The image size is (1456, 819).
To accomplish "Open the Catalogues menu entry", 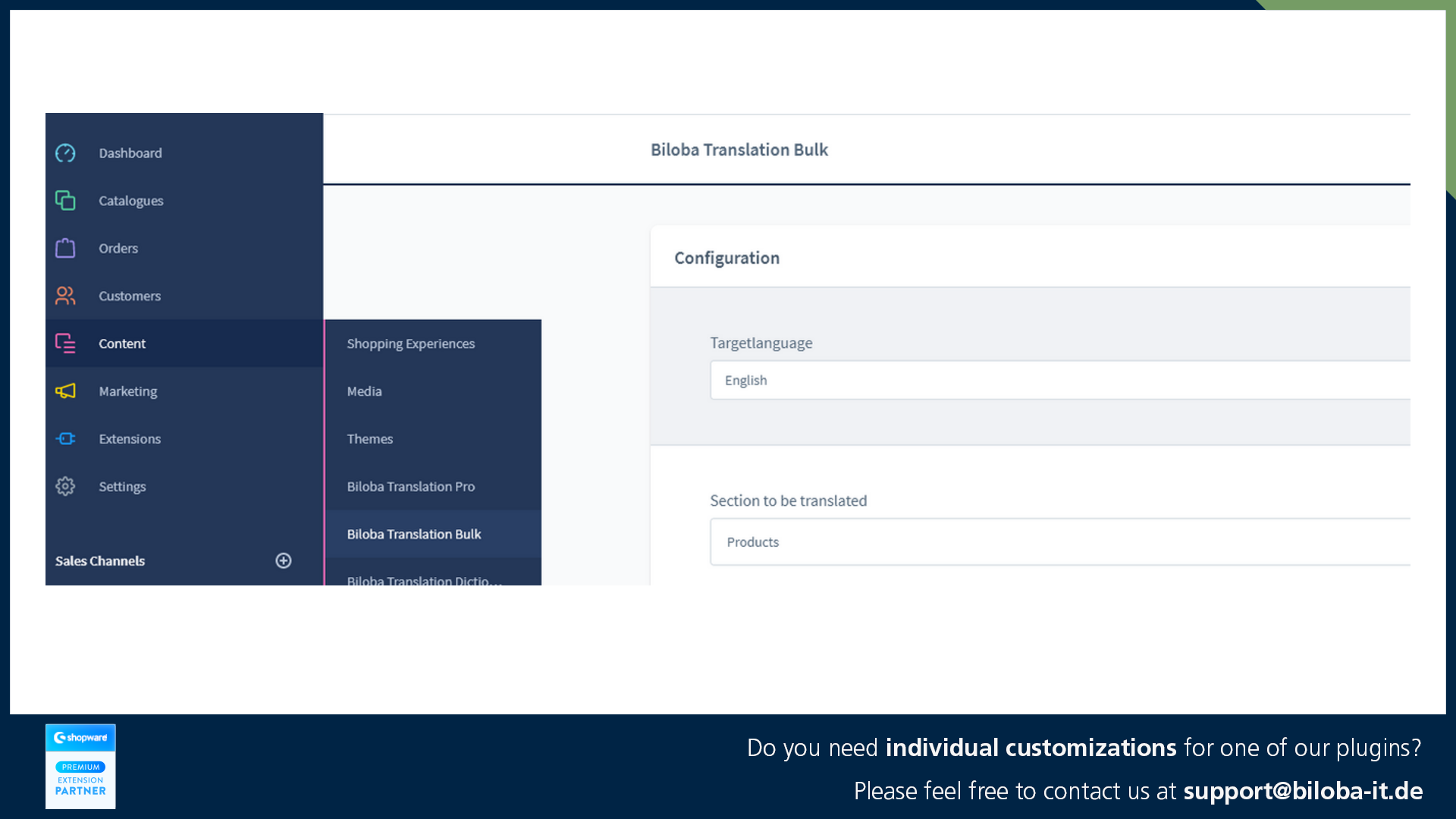I will (x=184, y=200).
